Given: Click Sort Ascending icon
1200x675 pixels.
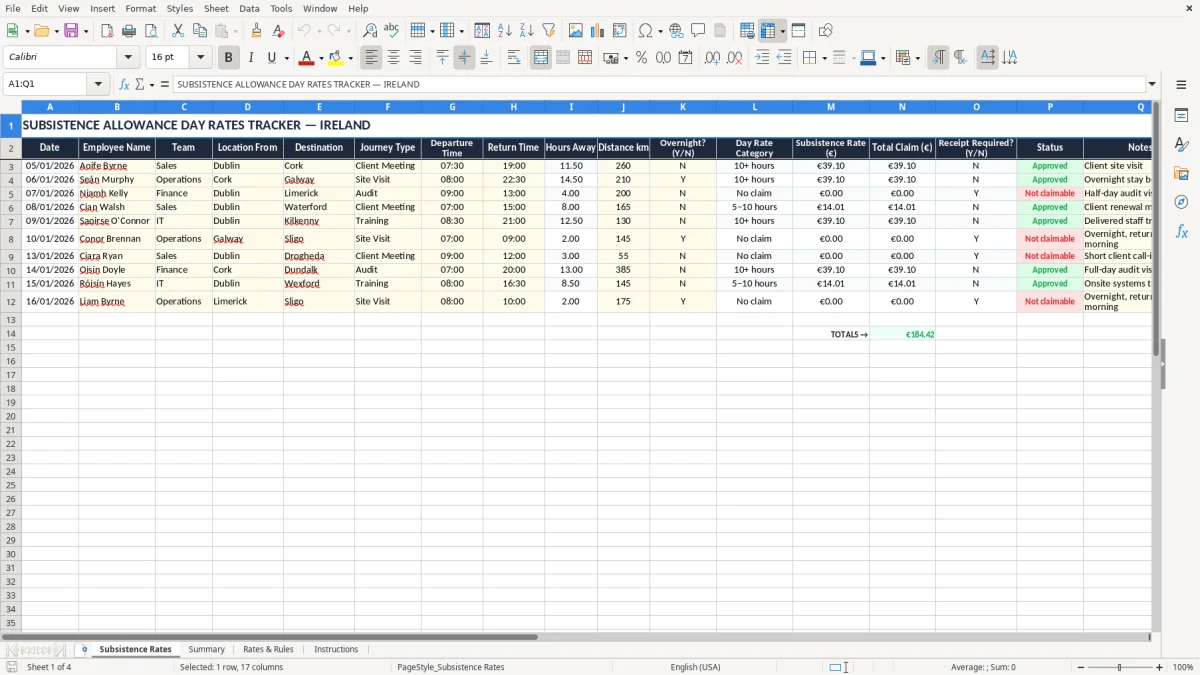Looking at the screenshot, I should click(505, 31).
